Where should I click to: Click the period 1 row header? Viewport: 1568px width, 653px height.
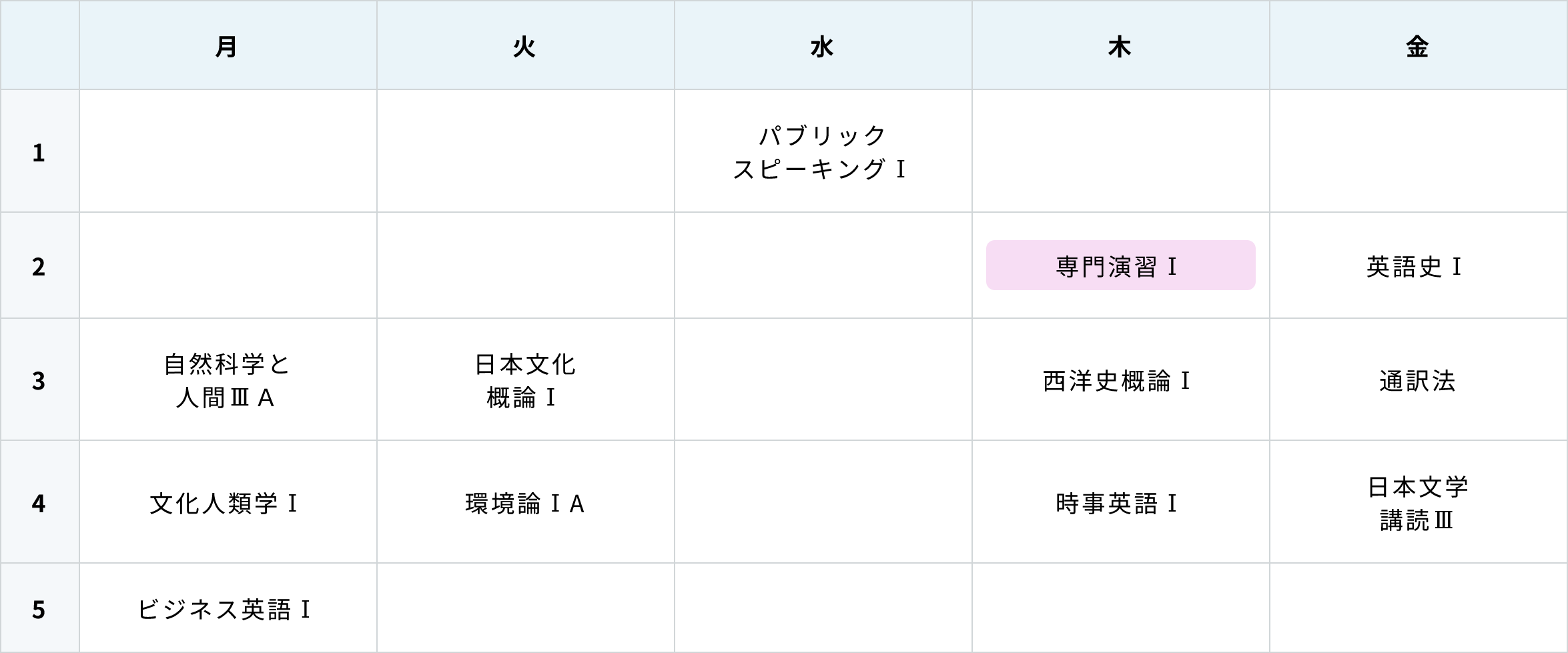point(40,151)
